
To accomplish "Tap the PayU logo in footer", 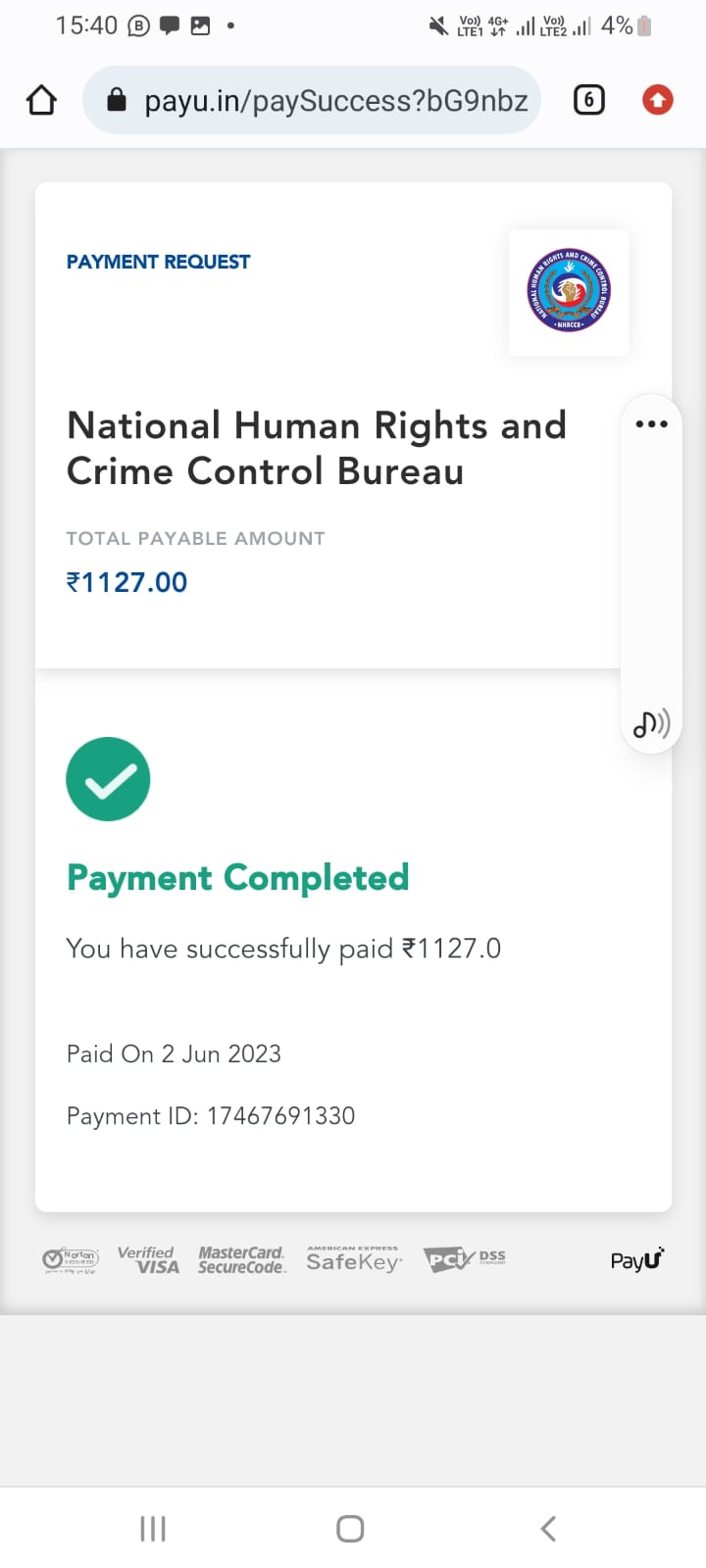I will coord(636,1260).
